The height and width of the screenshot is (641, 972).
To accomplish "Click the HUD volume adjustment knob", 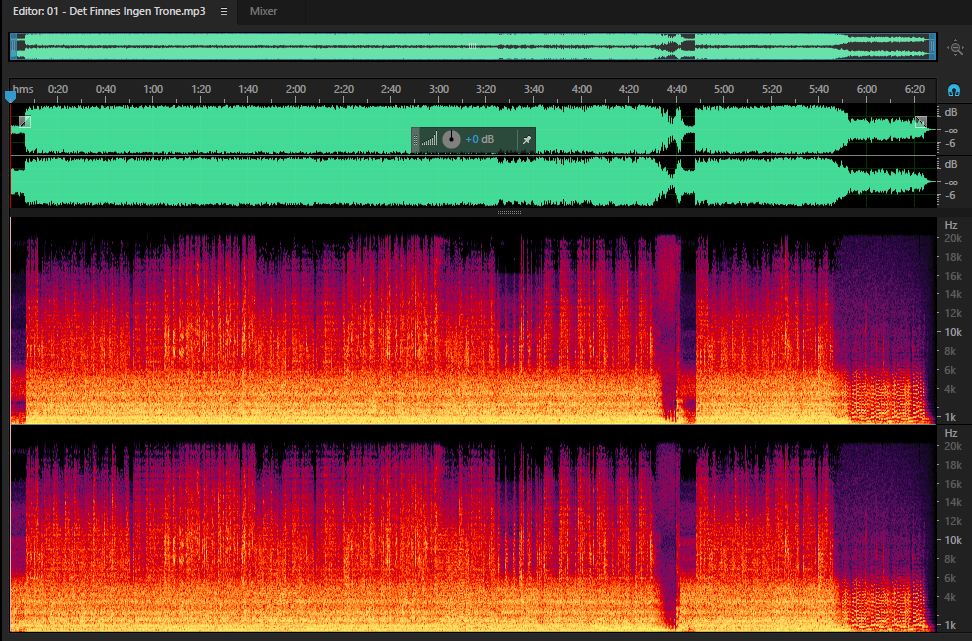I will [451, 139].
